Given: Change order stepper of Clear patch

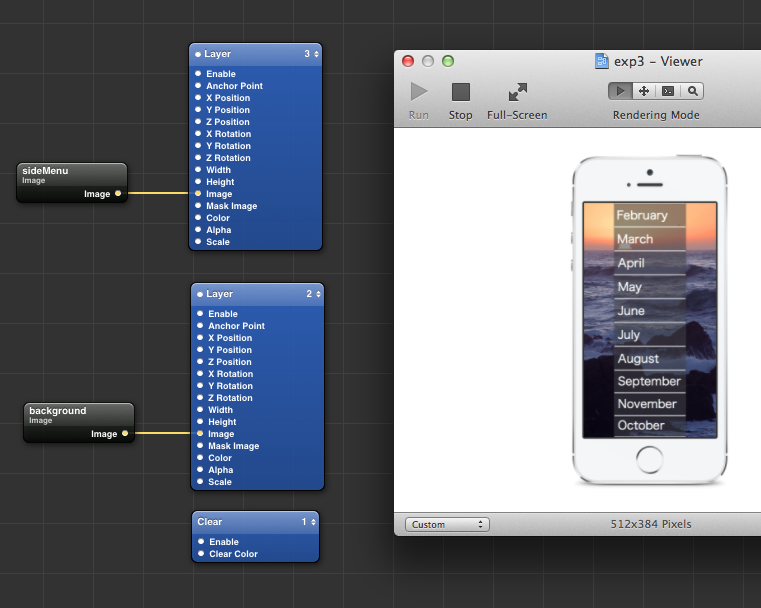Looking at the screenshot, I should [314, 522].
